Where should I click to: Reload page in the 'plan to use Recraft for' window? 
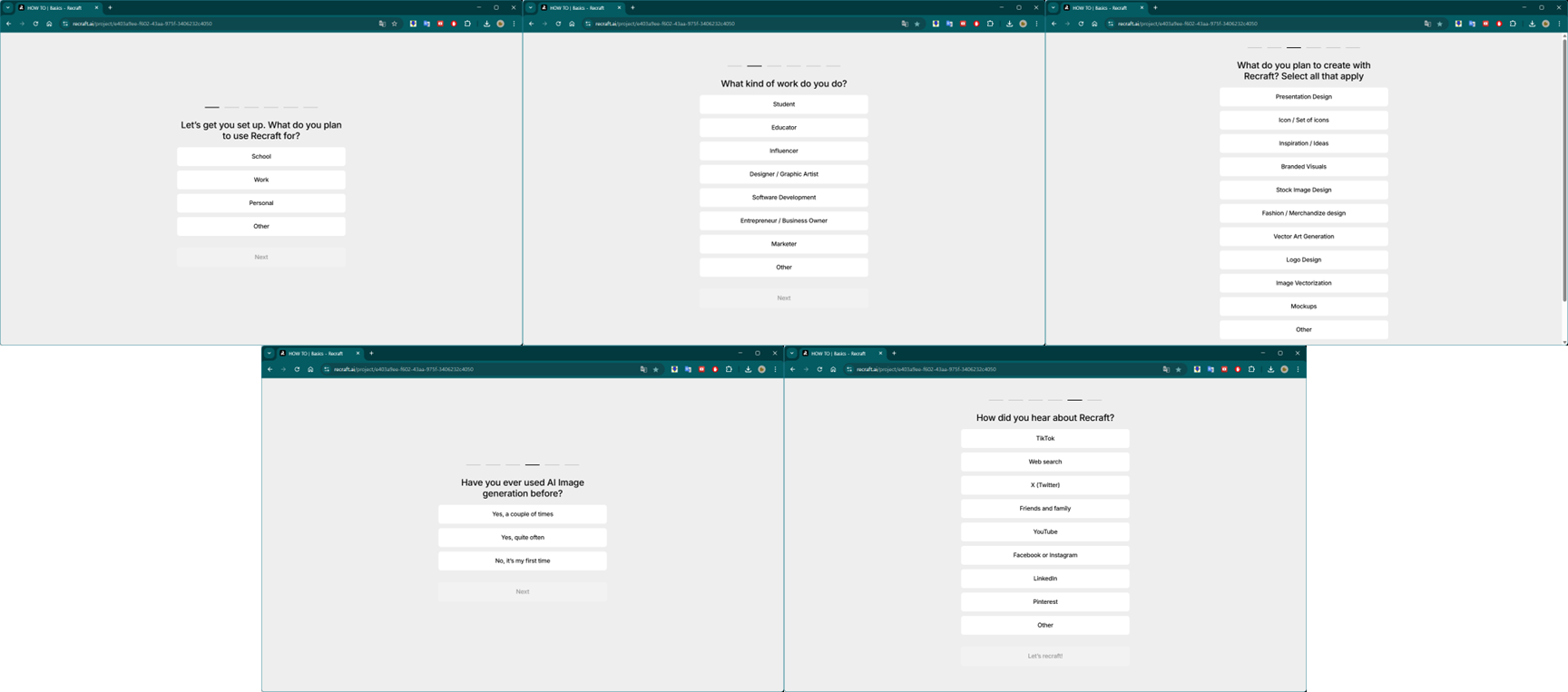point(35,24)
